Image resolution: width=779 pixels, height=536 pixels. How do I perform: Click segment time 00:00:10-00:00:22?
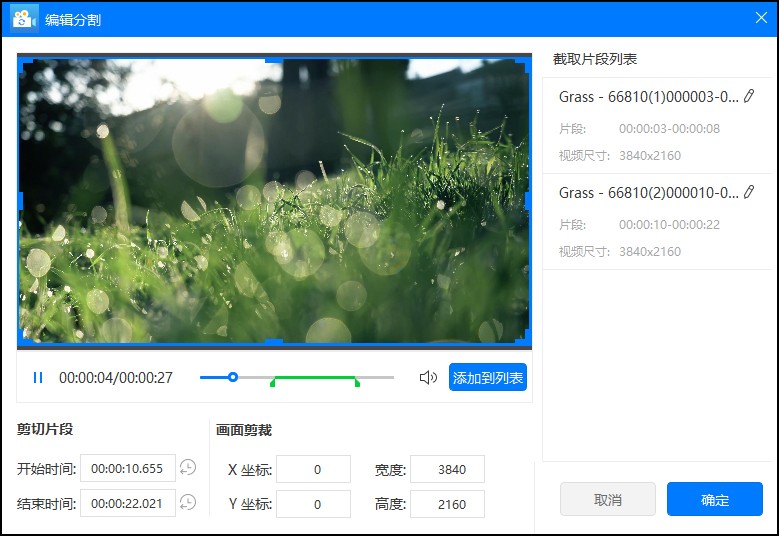(669, 225)
